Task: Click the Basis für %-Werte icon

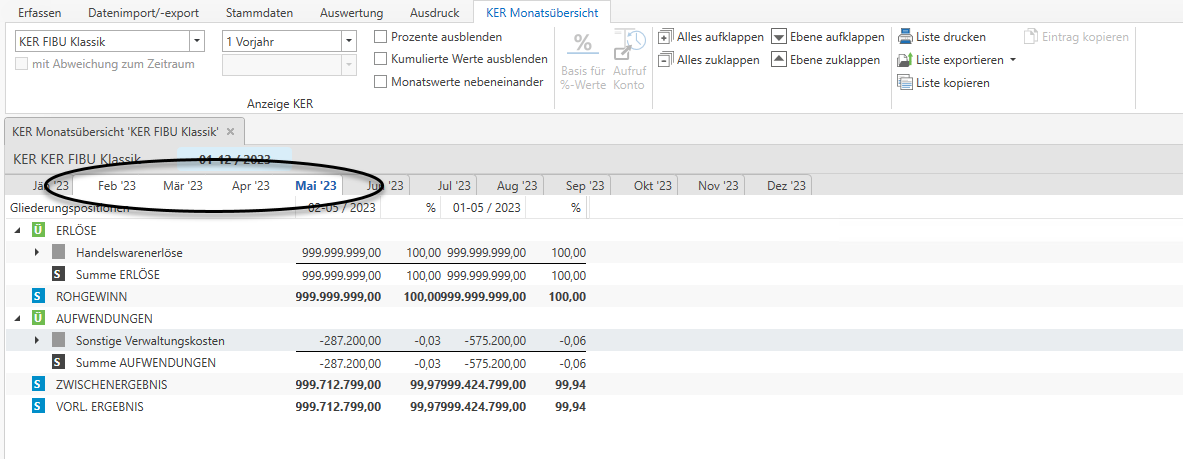Action: pos(582,45)
